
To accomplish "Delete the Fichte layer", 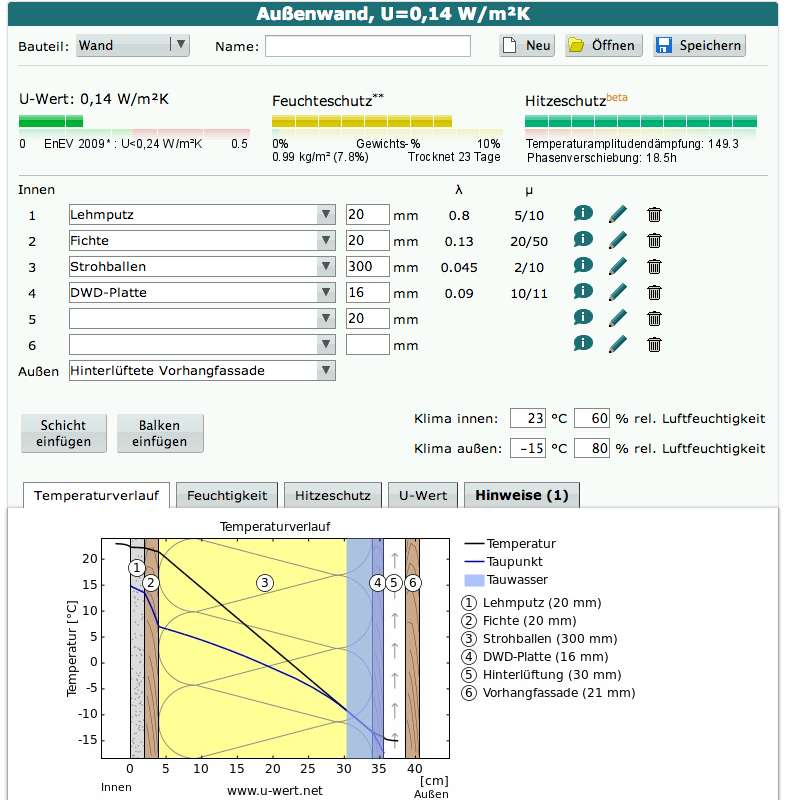I will 654,241.
